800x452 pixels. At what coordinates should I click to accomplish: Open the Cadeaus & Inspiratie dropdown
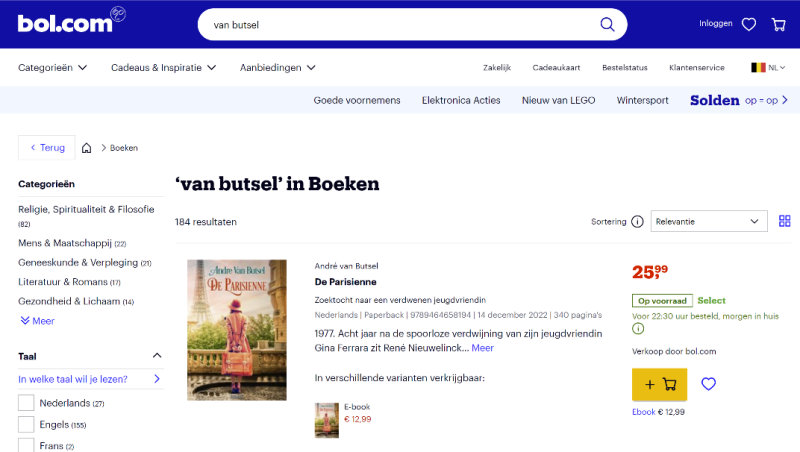click(x=163, y=67)
